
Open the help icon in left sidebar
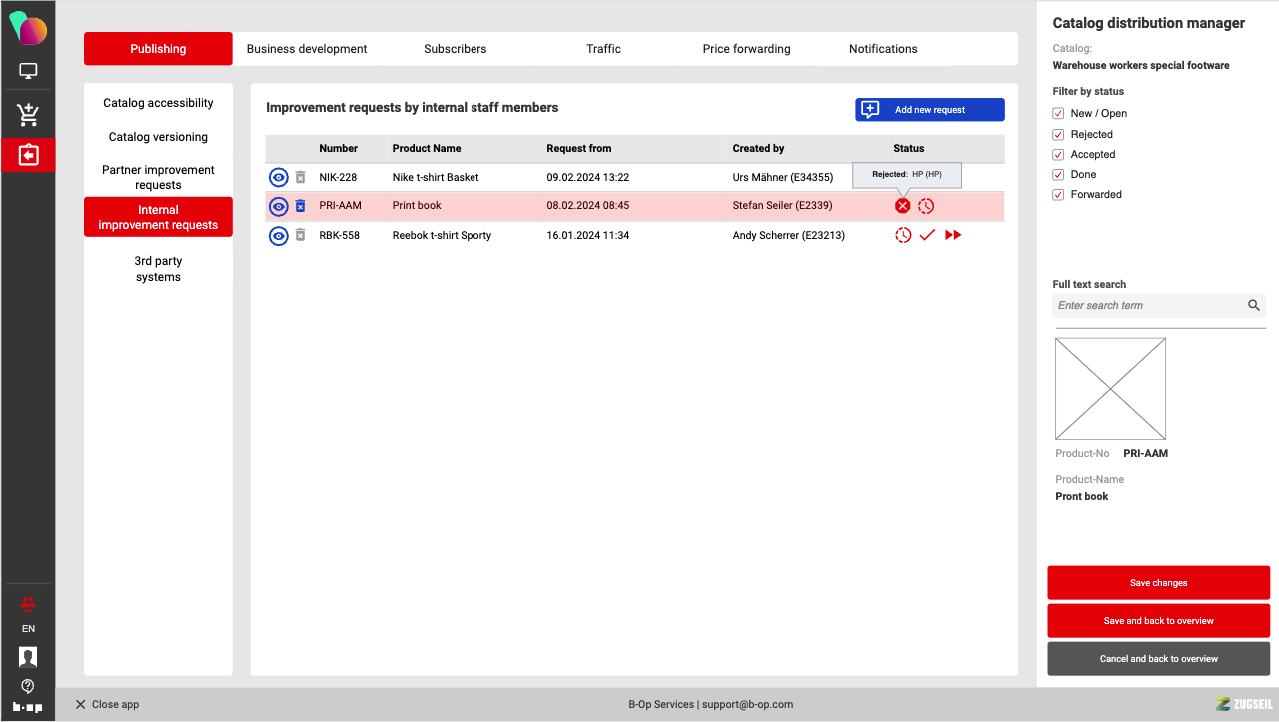28,686
